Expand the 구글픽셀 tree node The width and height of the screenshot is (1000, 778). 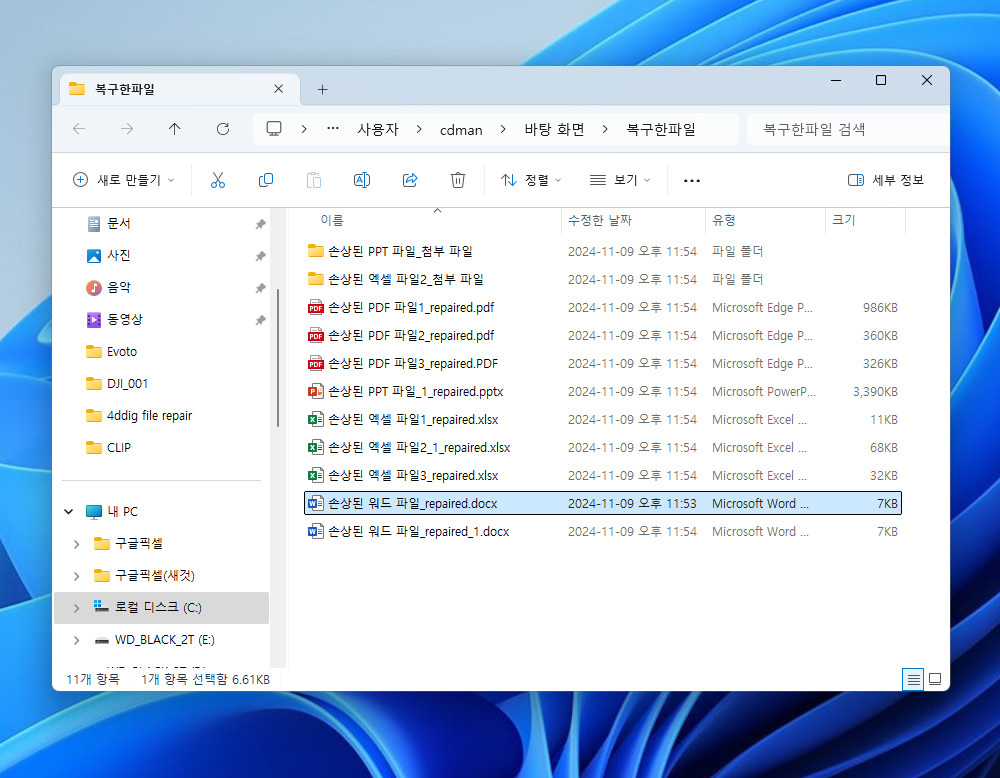(77, 544)
